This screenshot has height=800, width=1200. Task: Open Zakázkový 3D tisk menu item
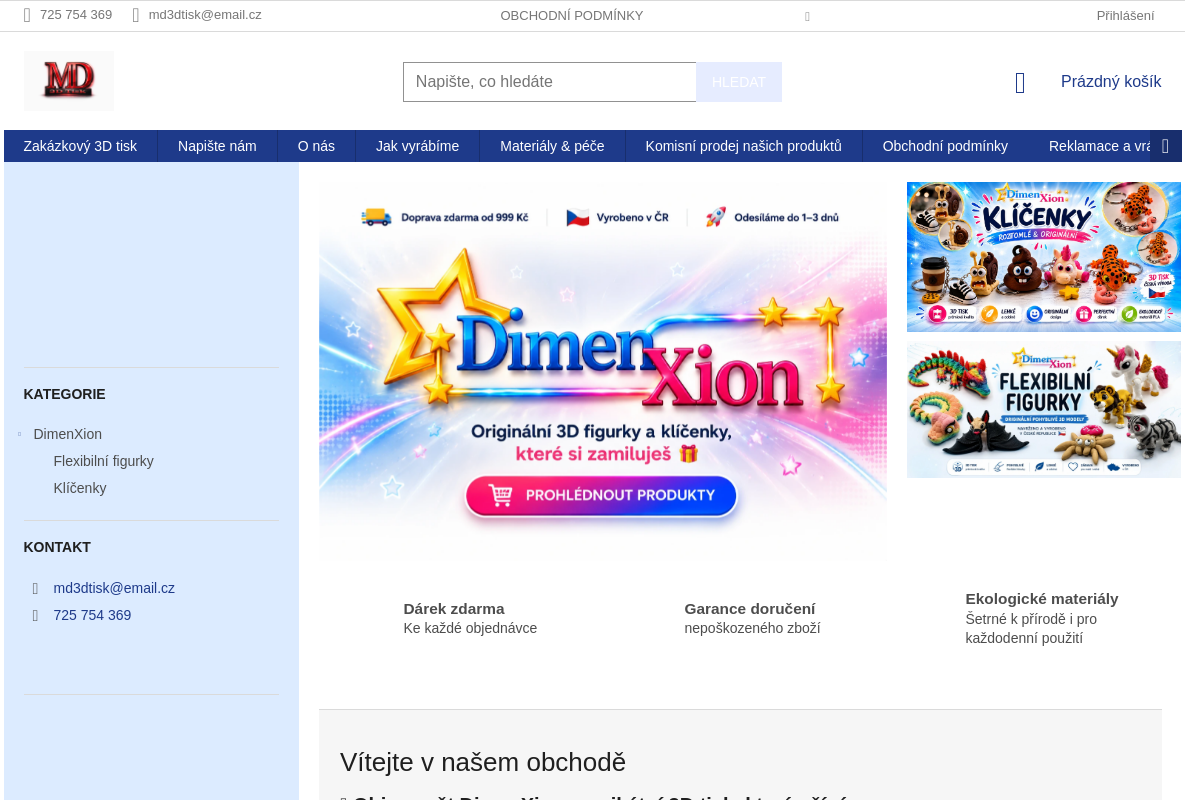click(80, 146)
